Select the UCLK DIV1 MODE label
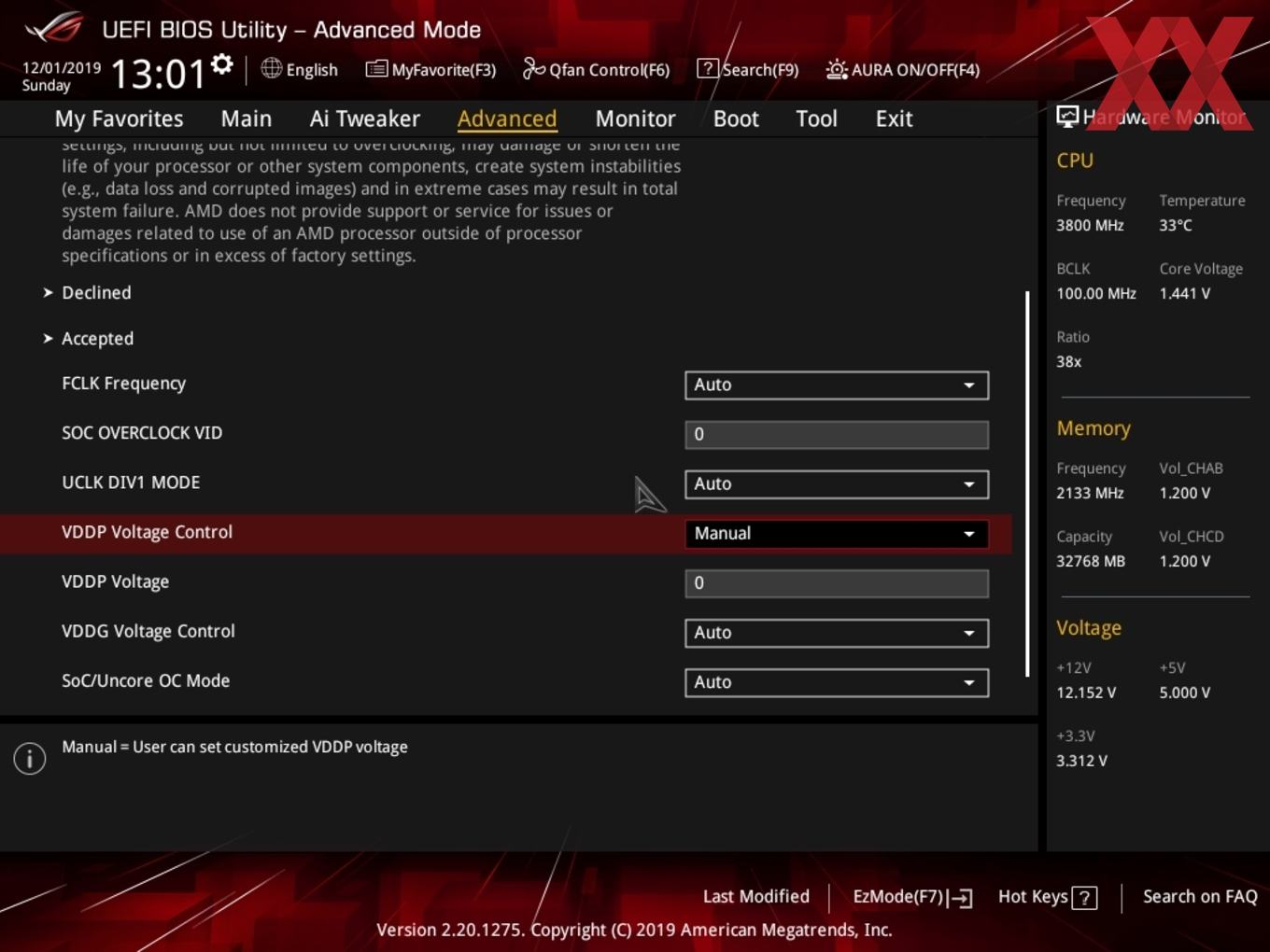 (x=131, y=483)
